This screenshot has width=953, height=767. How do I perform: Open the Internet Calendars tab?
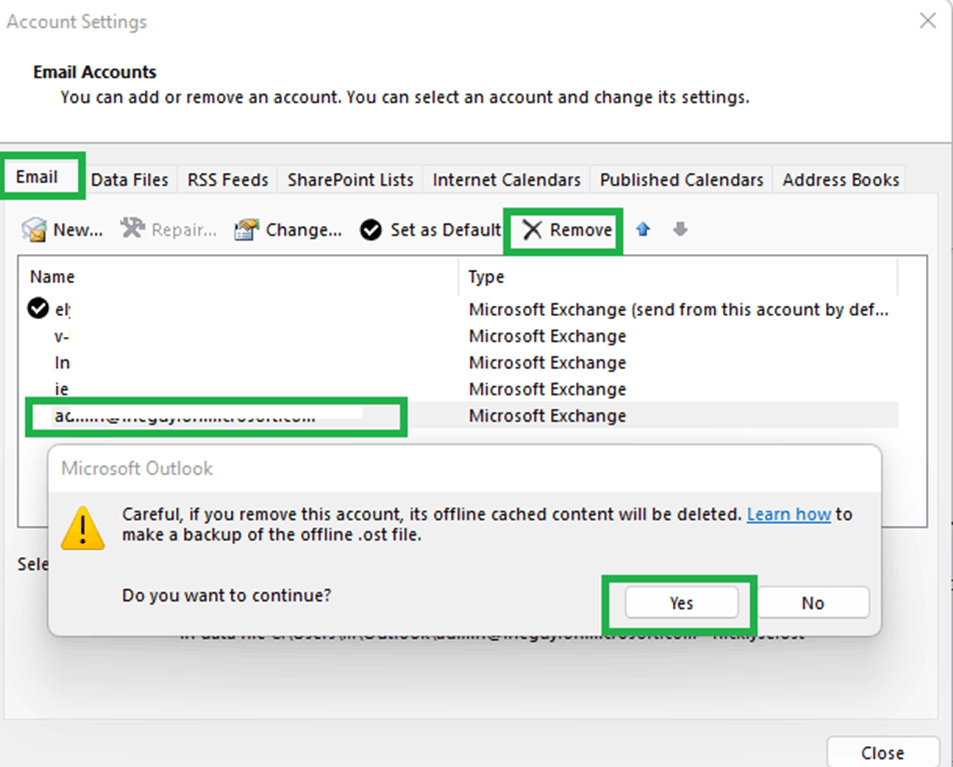507,180
